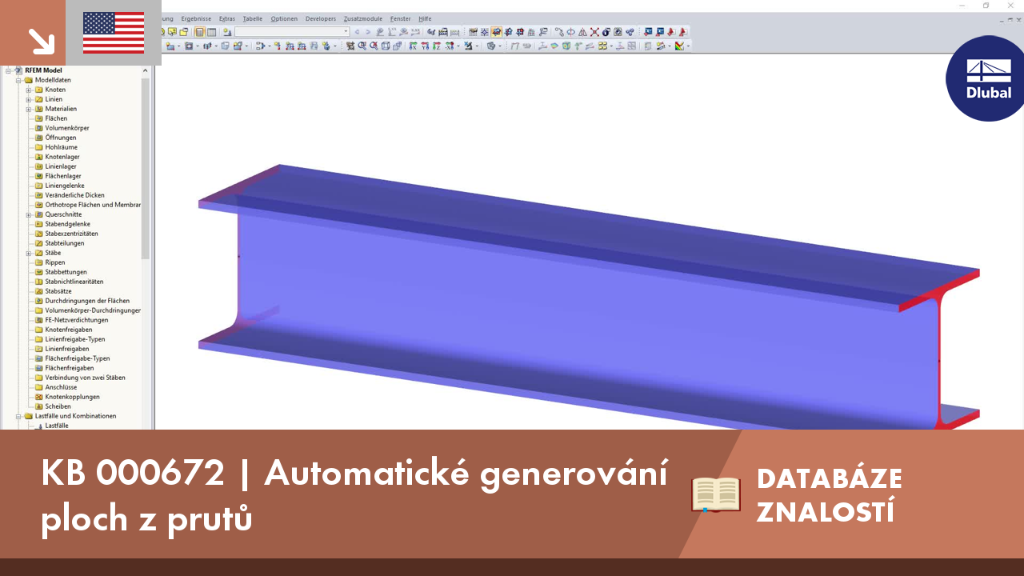1024x576 pixels.
Task: Expand the Knoten tree node
Action: point(29,89)
